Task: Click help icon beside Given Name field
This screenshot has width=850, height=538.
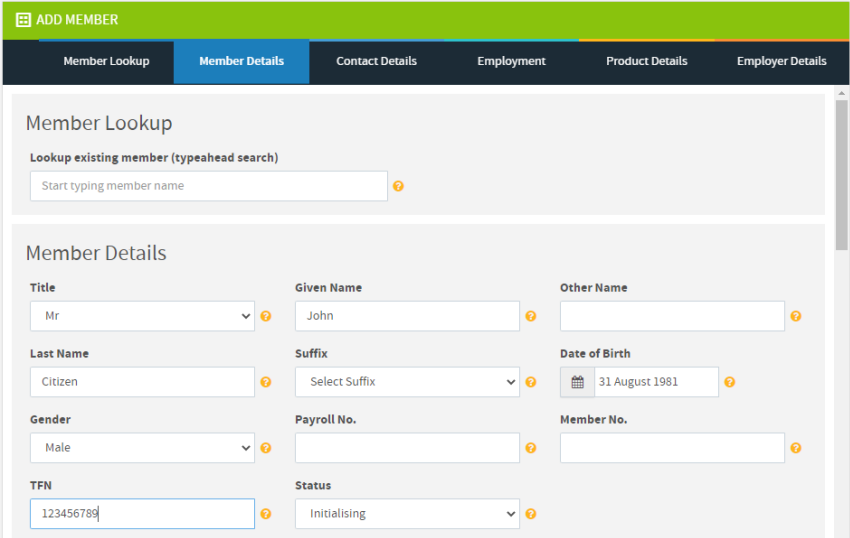Action: [x=531, y=316]
